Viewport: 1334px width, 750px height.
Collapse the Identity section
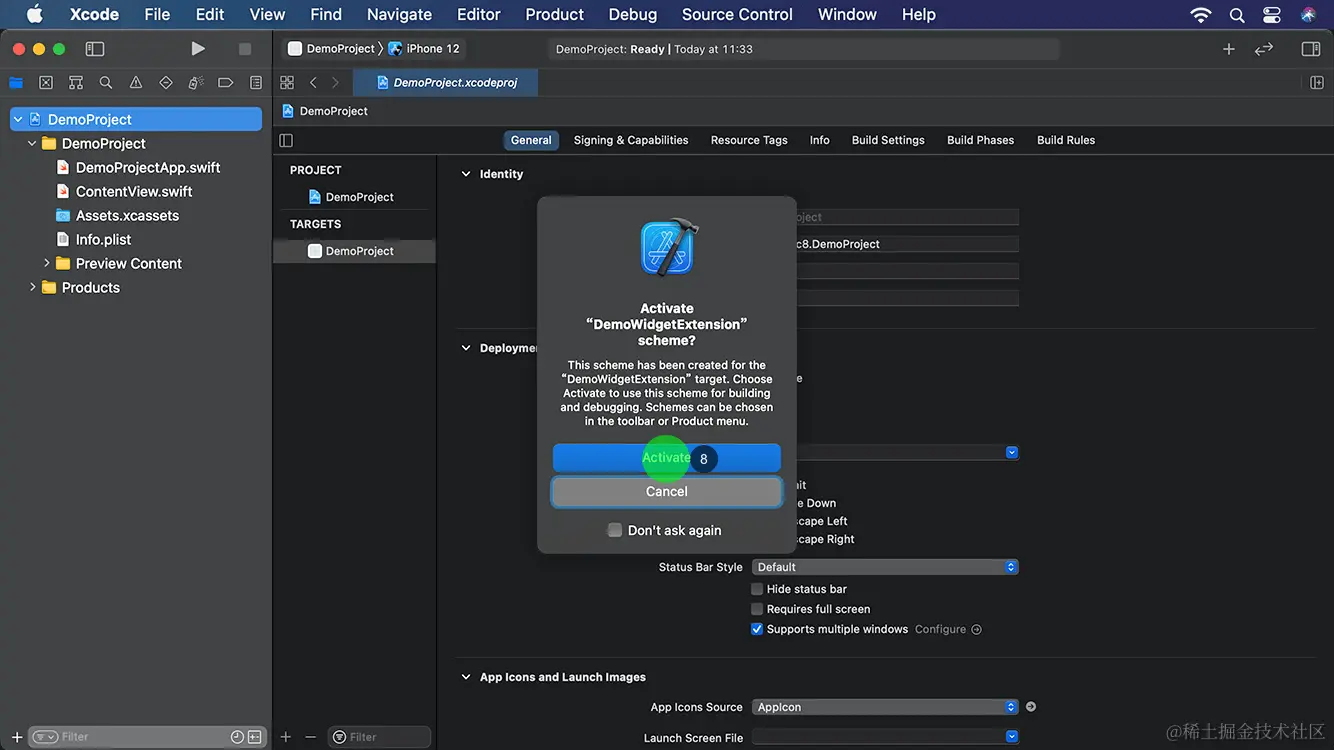(x=465, y=174)
